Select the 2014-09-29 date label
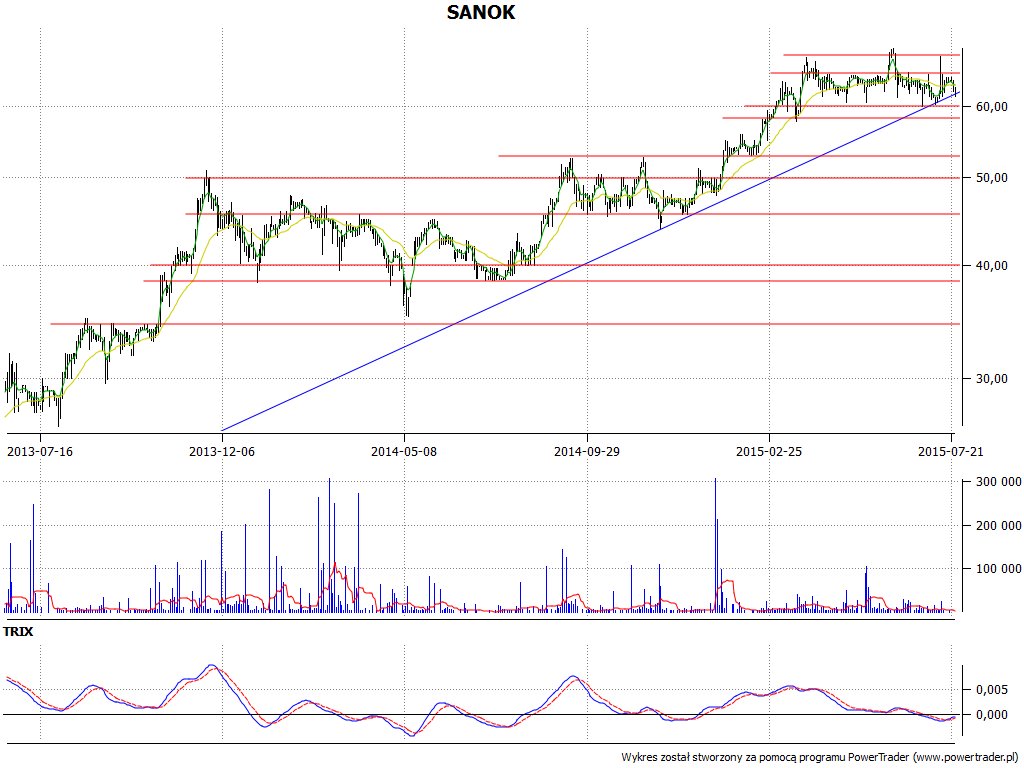Viewport: 1024px width, 768px height. click(x=587, y=451)
